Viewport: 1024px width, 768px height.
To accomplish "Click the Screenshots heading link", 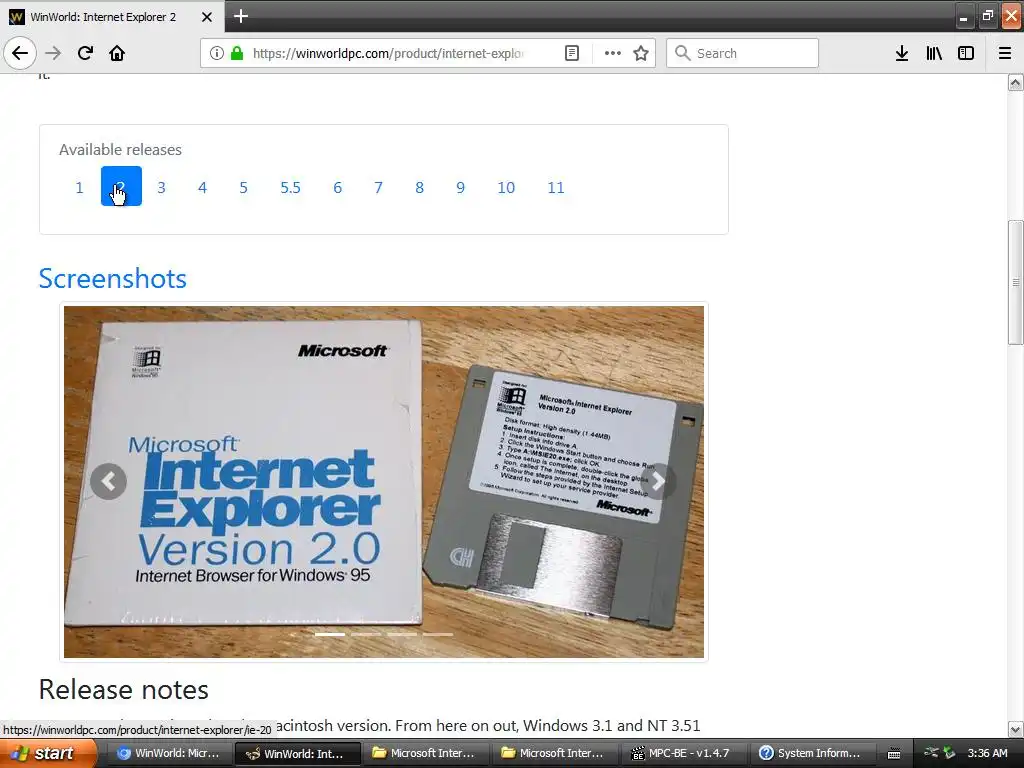I will (112, 278).
